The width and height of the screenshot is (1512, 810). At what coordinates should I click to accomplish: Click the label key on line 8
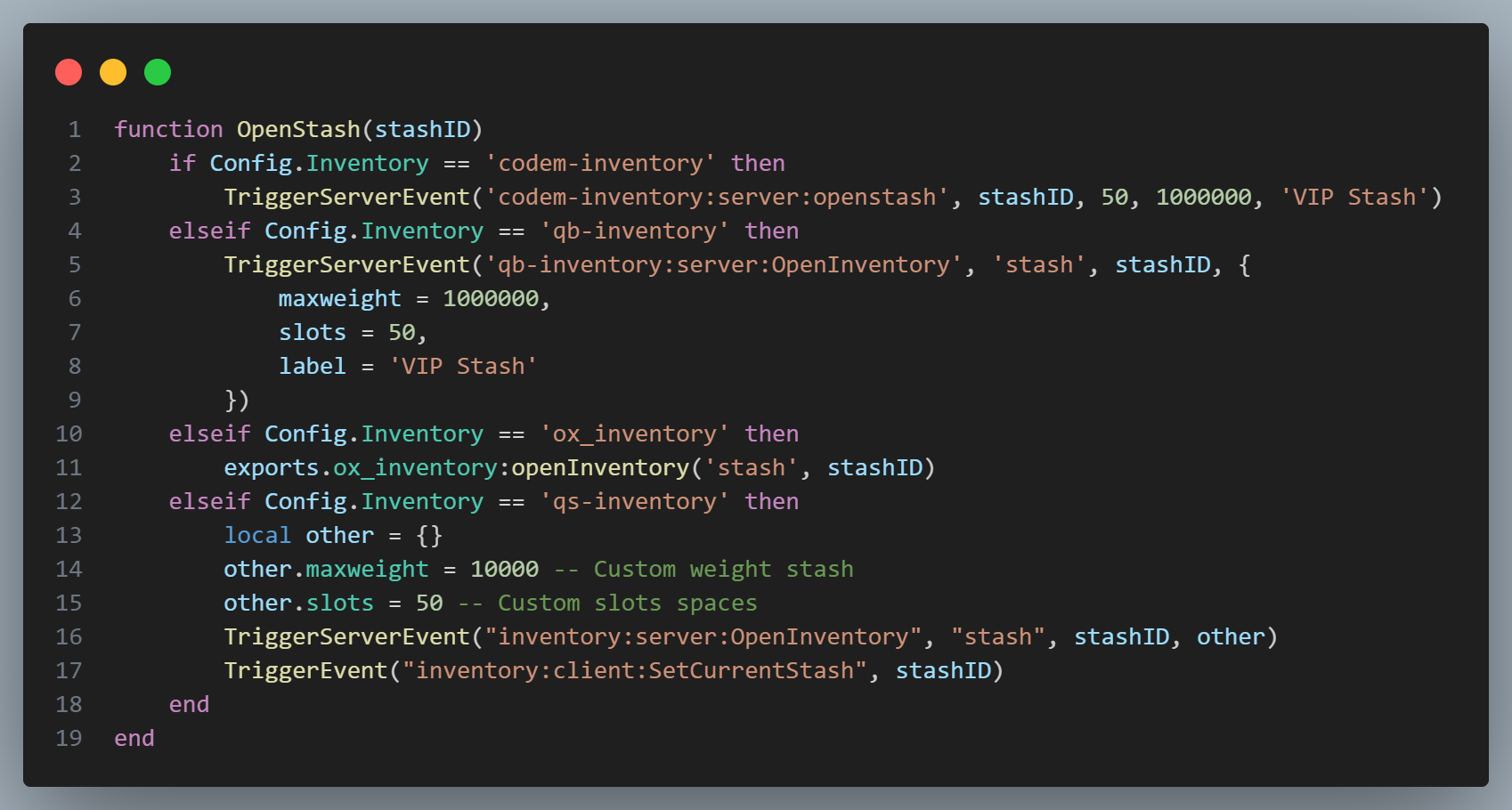point(312,367)
